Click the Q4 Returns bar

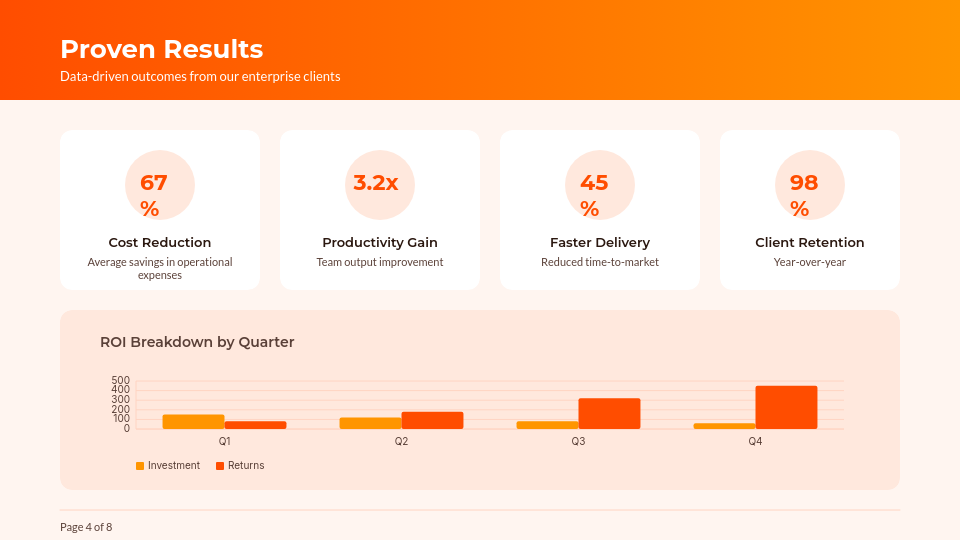coord(786,408)
